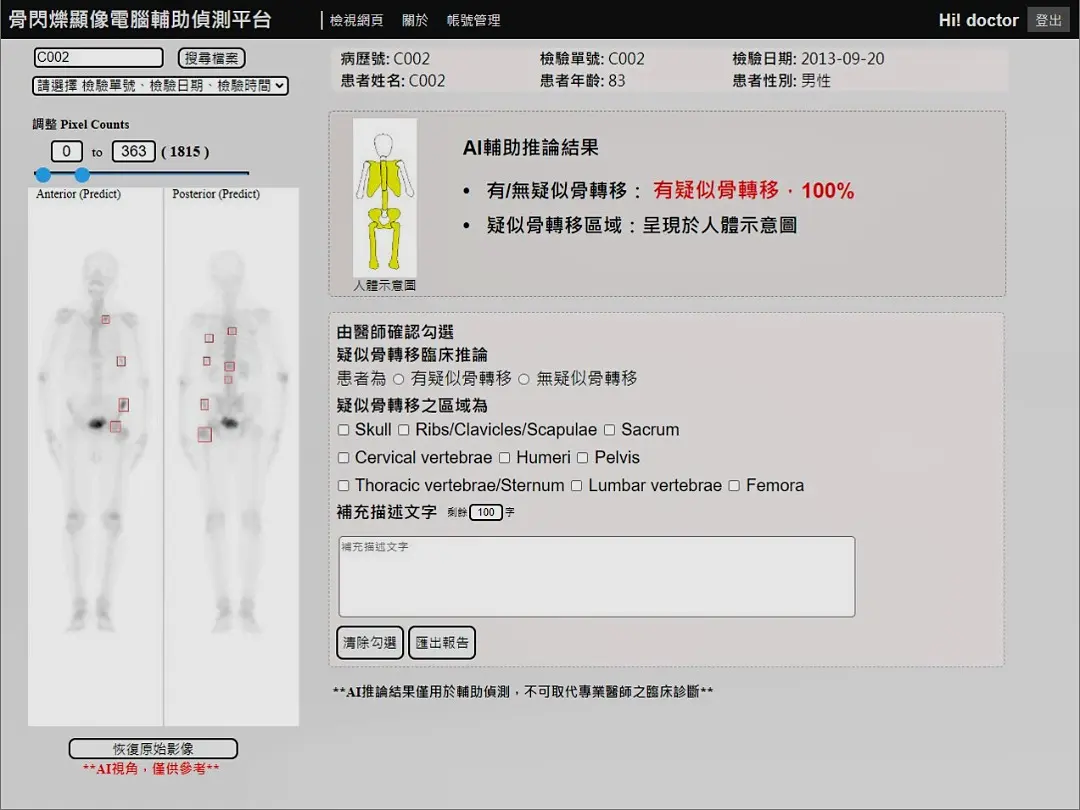The width and height of the screenshot is (1080, 810).
Task: Click the 補充描述文字 text area
Action: pyautogui.click(x=596, y=577)
